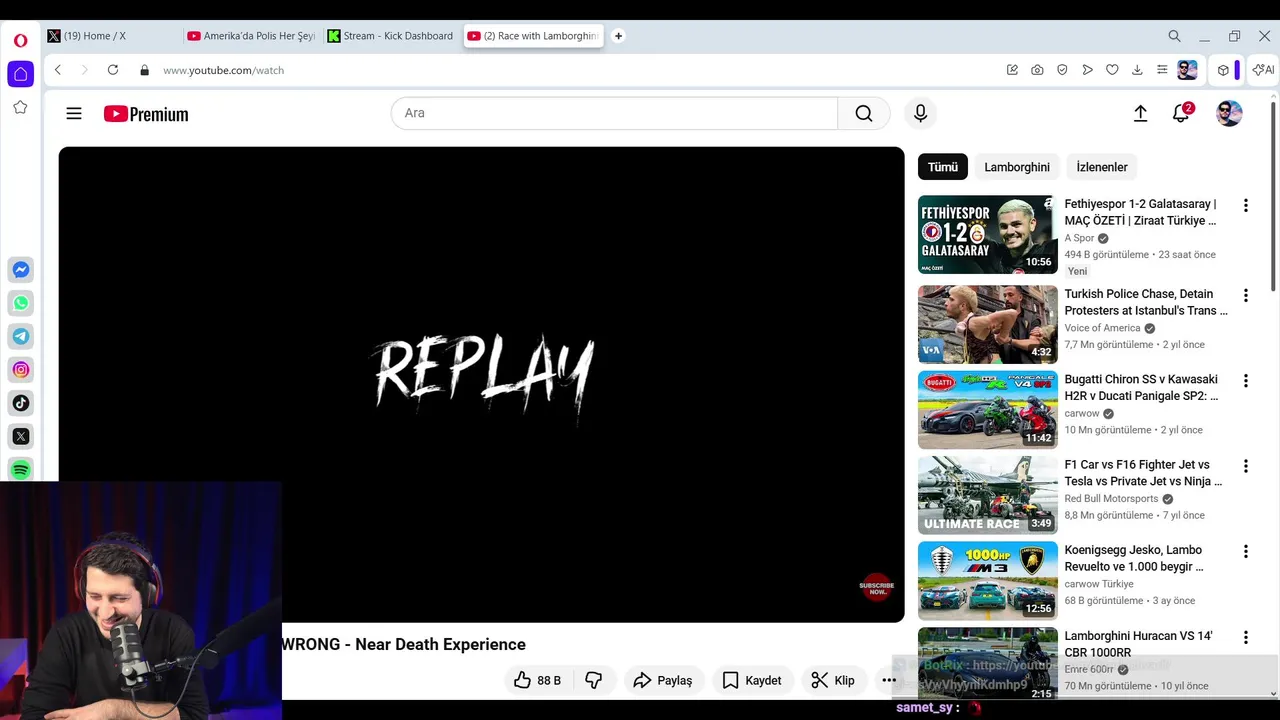Image resolution: width=1280 pixels, height=720 pixels.
Task: Open a new browser tab
Action: [618, 36]
